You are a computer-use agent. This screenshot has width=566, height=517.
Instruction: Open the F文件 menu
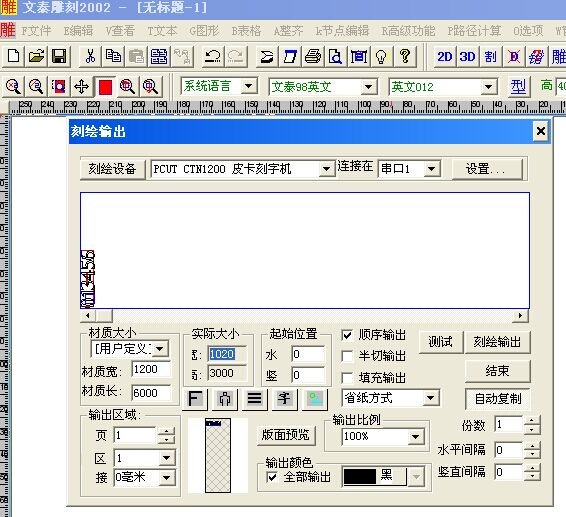[36, 31]
